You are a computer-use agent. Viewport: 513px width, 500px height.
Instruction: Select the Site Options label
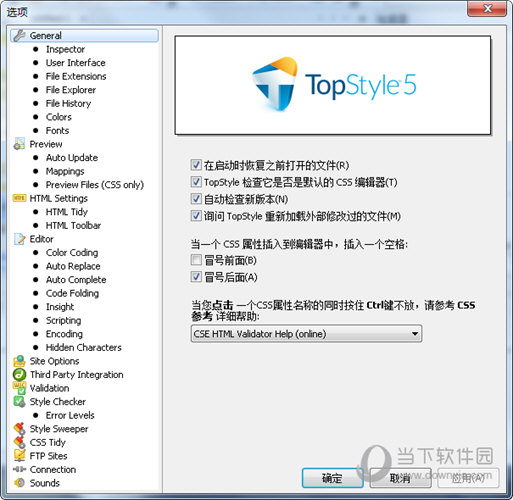coord(55,361)
